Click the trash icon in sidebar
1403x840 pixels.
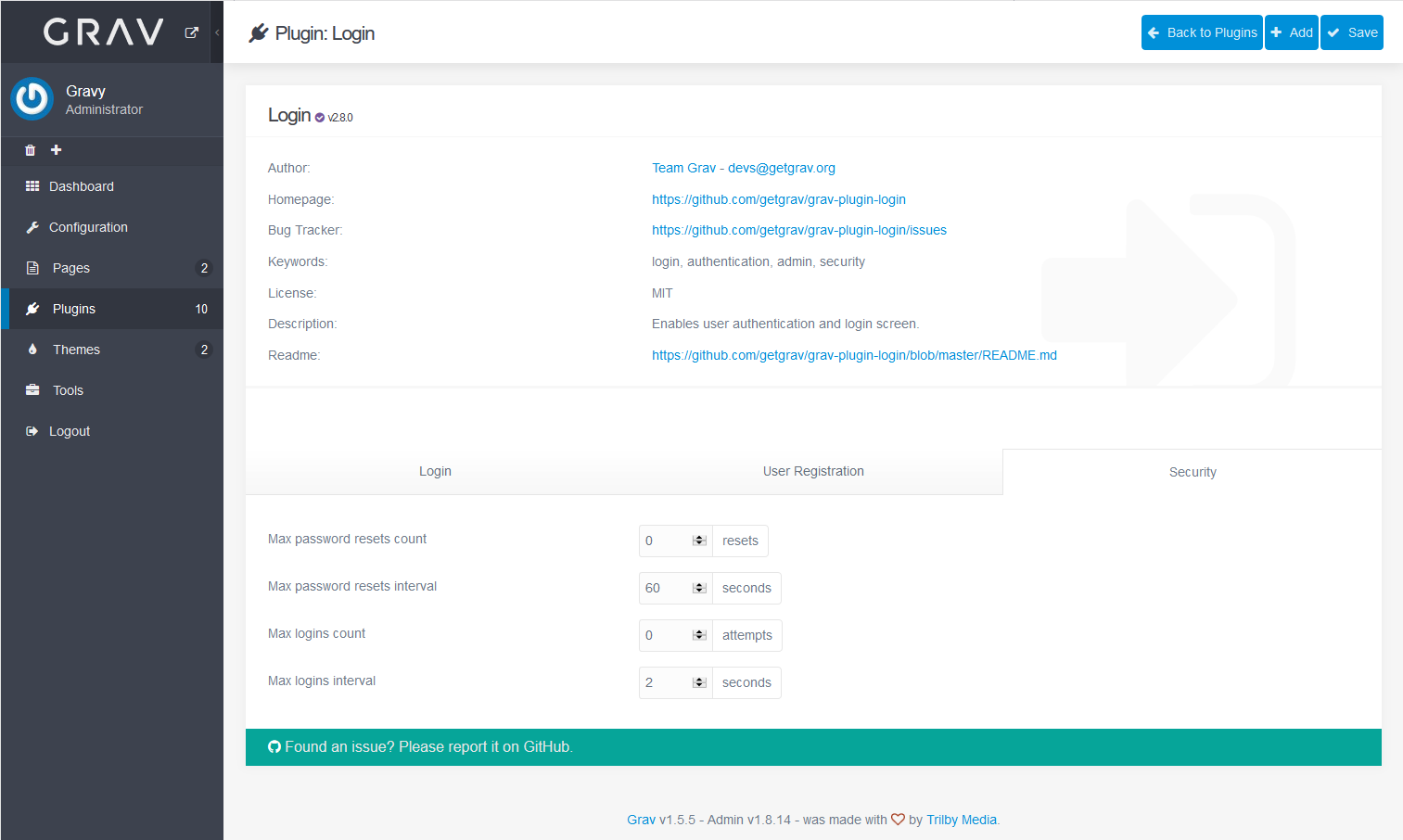(30, 150)
